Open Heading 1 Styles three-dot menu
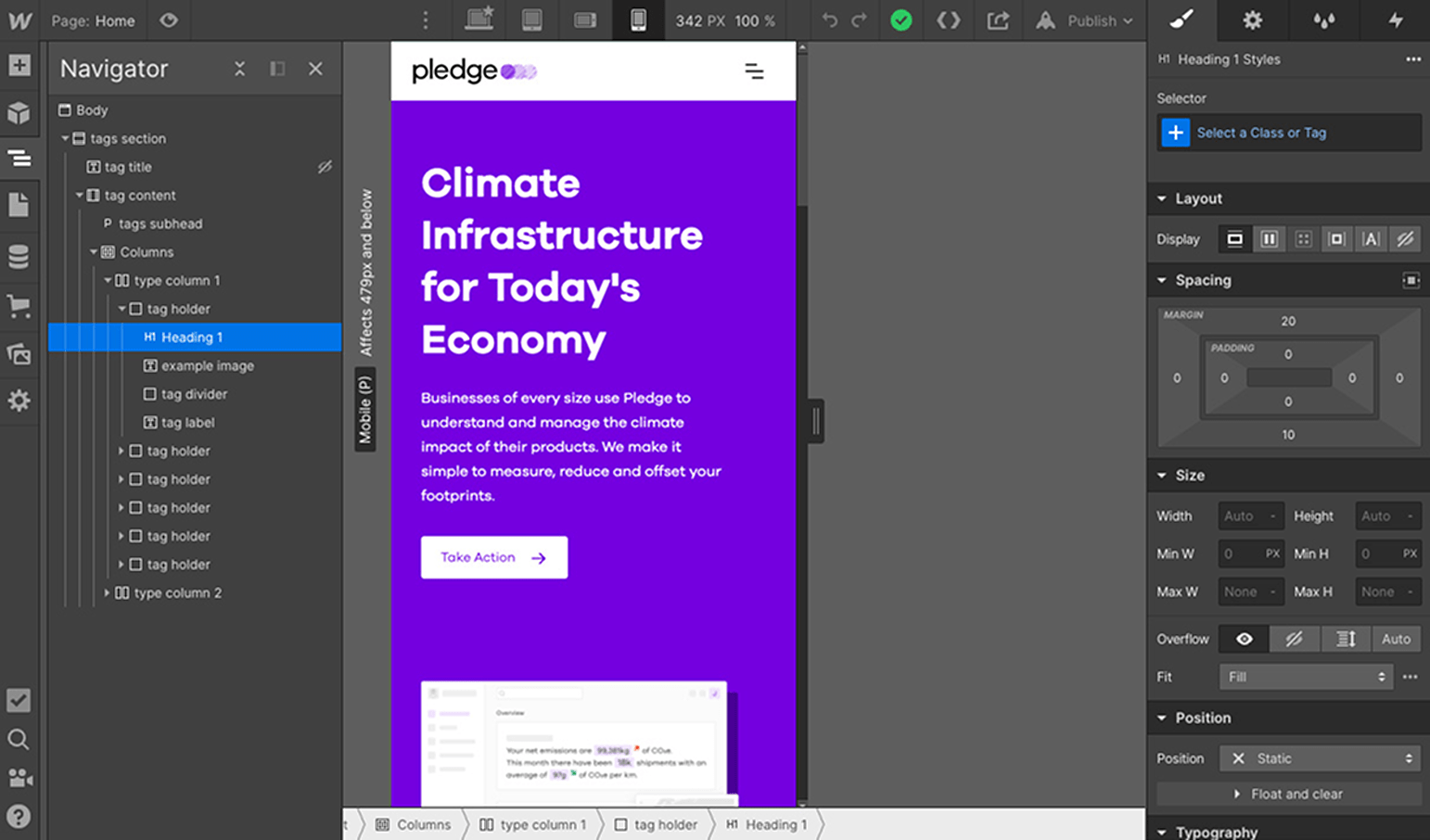Image resolution: width=1430 pixels, height=840 pixels. pos(1412,59)
